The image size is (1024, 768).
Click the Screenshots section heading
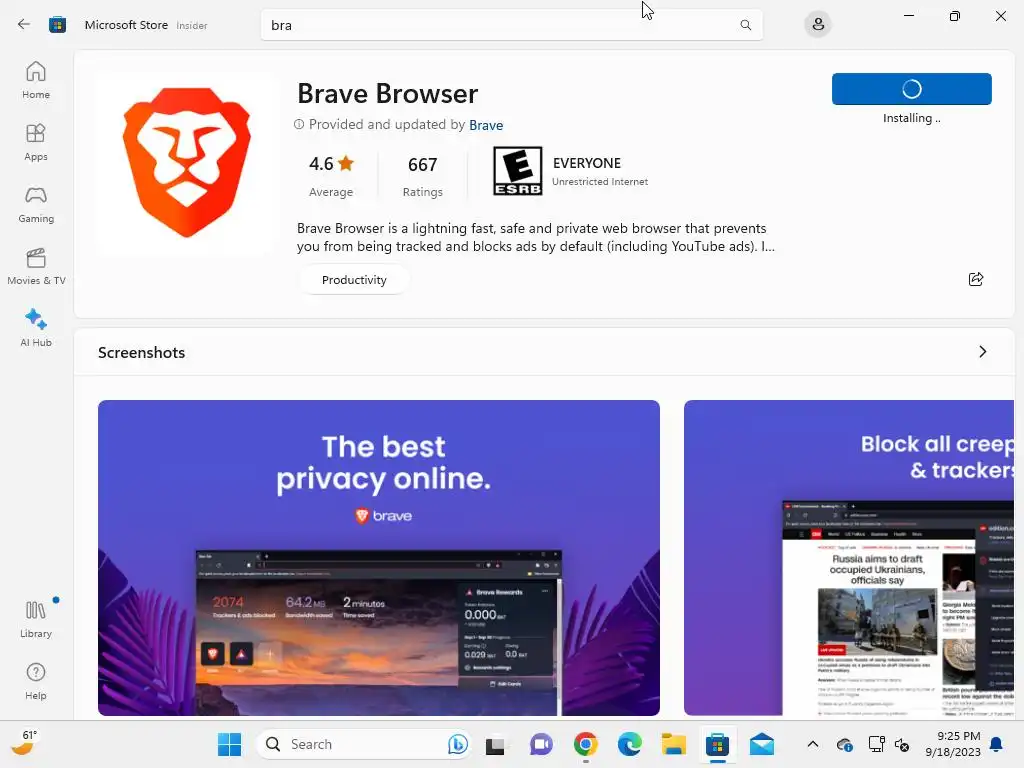[142, 353]
